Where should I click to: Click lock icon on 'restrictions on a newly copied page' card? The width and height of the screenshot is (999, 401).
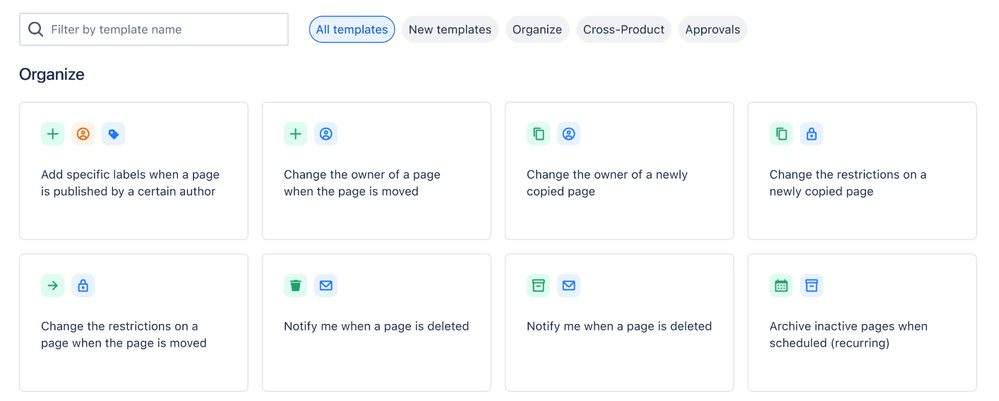(x=812, y=134)
